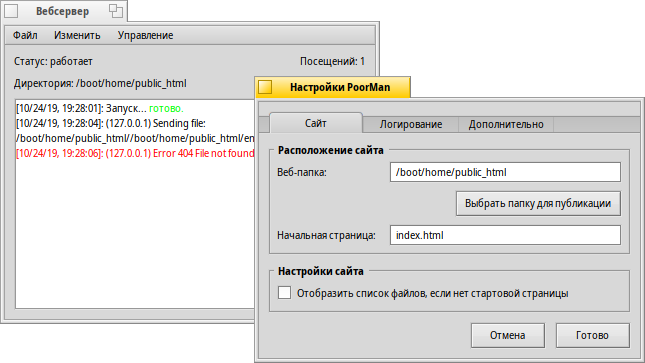Enable file listing when no start page
The image size is (645, 363).
click(284, 293)
